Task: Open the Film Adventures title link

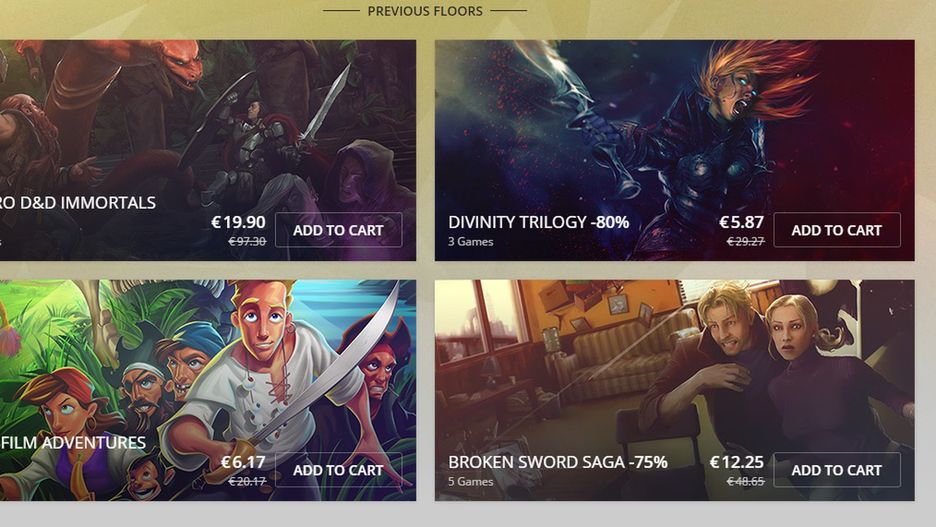Action: coord(73,443)
